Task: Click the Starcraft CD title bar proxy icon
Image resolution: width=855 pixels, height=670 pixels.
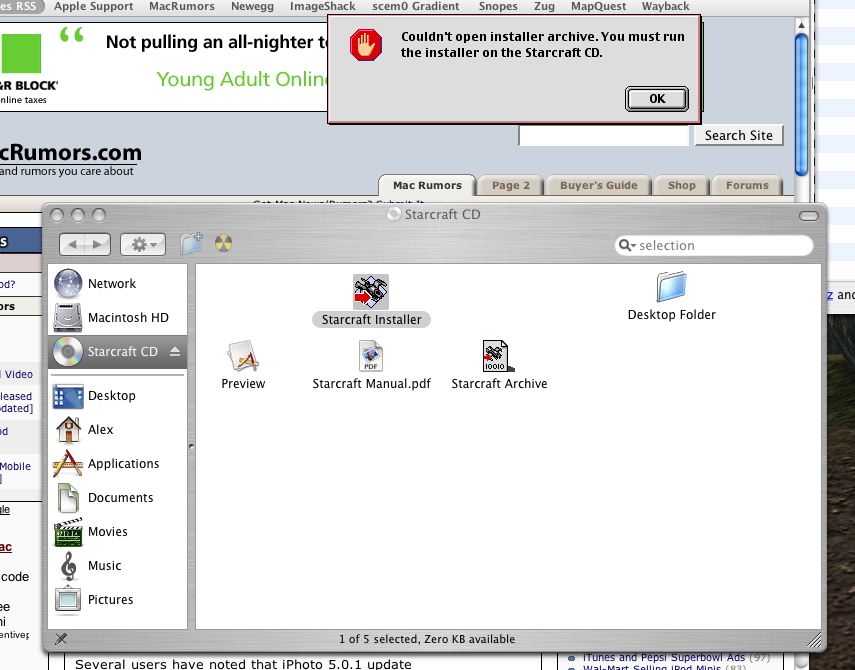Action: pos(394,214)
